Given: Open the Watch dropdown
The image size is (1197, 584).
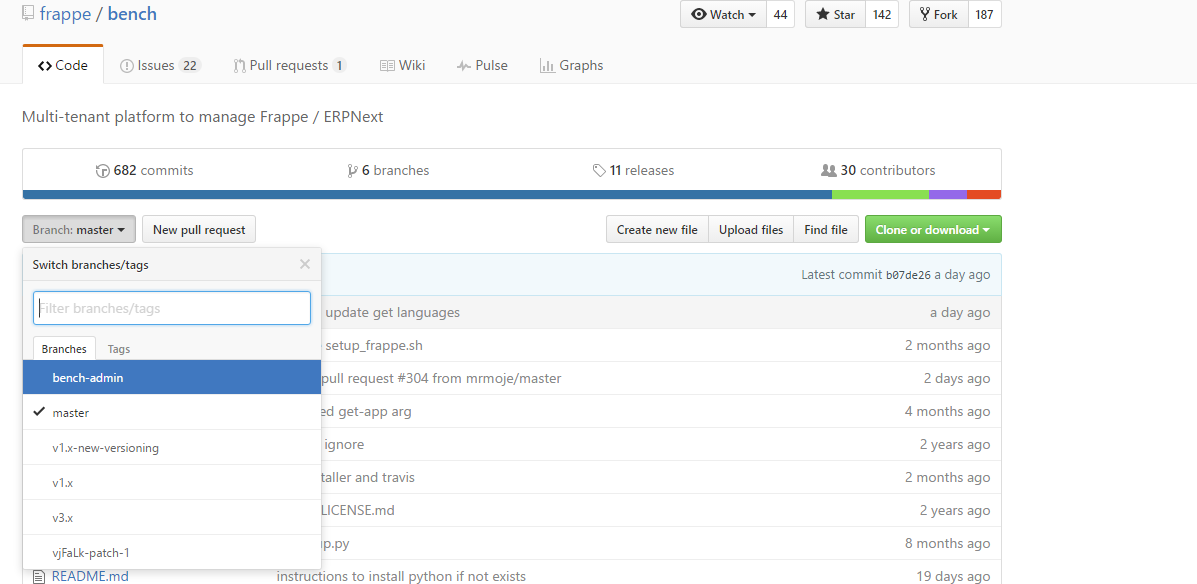Looking at the screenshot, I should point(723,15).
